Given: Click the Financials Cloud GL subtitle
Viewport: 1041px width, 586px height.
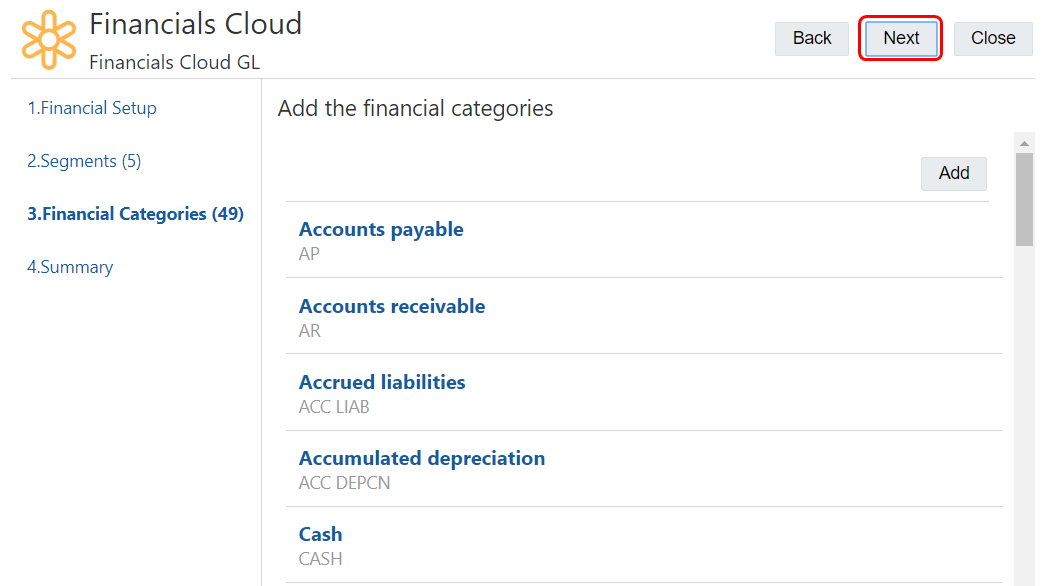Looking at the screenshot, I should coord(174,62).
